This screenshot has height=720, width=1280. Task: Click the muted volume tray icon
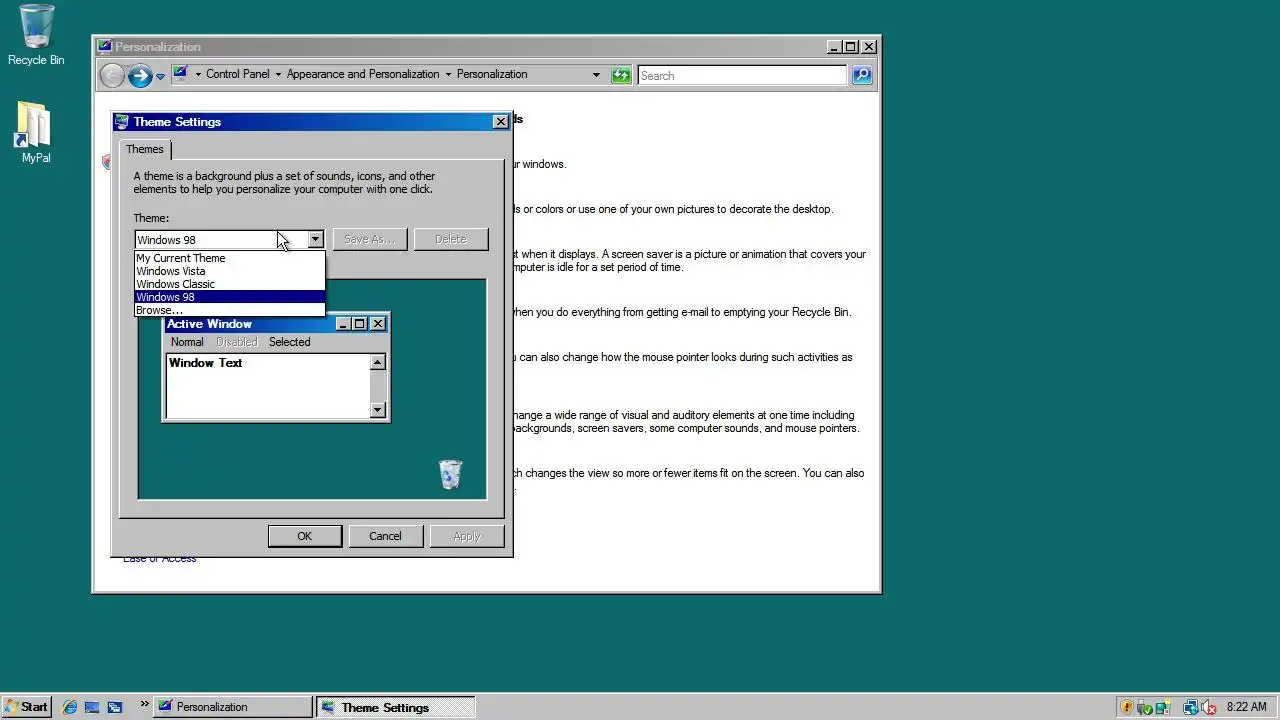[x=1208, y=707]
